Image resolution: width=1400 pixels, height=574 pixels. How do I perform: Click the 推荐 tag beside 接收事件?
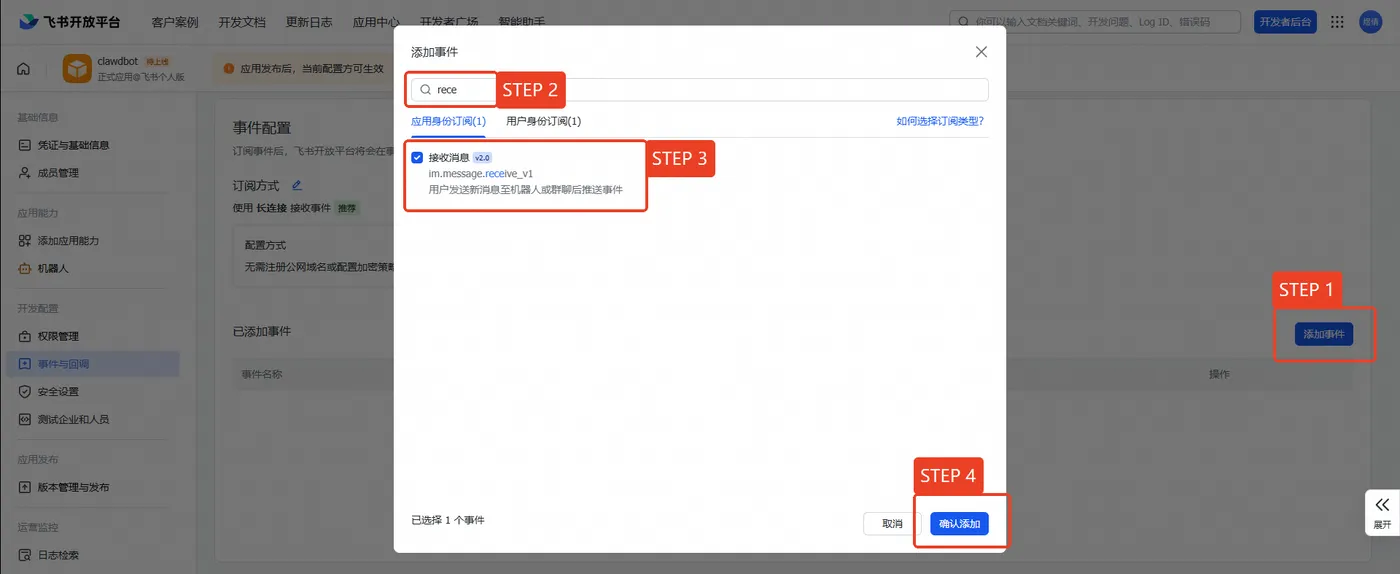(x=346, y=209)
